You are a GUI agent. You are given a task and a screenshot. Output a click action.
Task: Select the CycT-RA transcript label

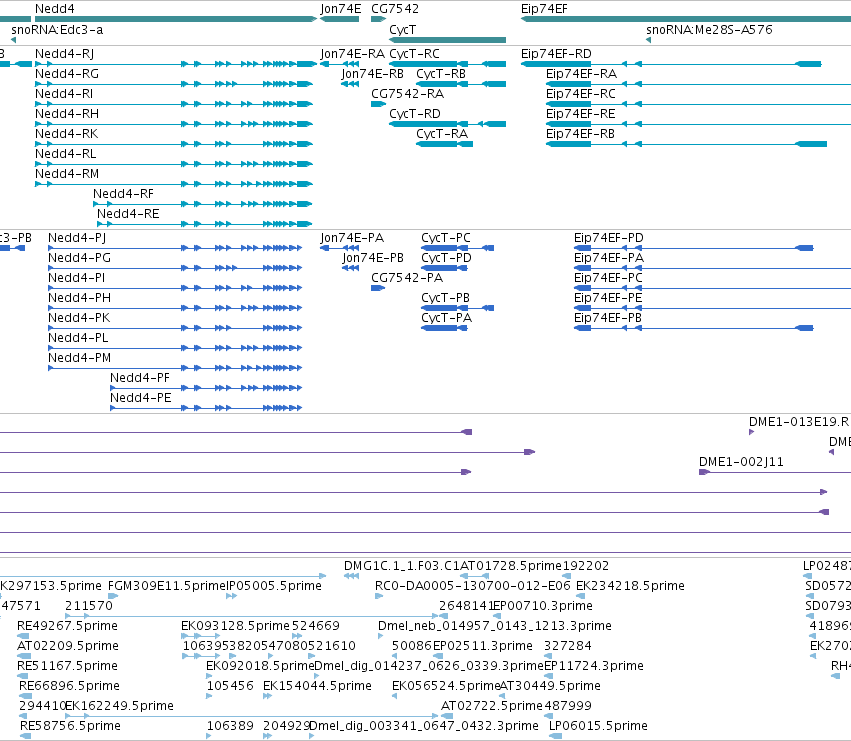pyautogui.click(x=442, y=134)
